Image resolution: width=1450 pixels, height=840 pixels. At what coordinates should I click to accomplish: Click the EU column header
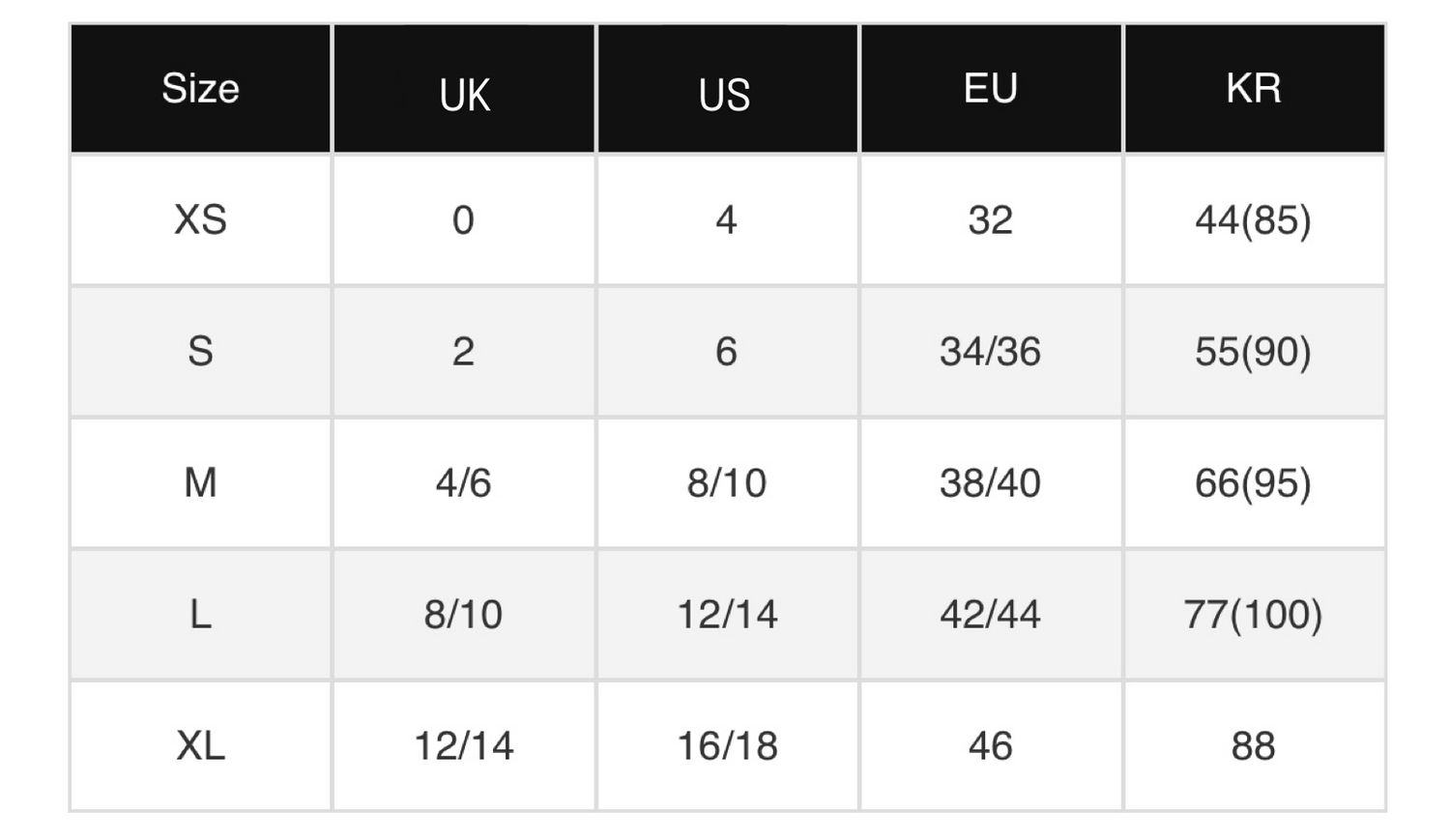click(990, 89)
